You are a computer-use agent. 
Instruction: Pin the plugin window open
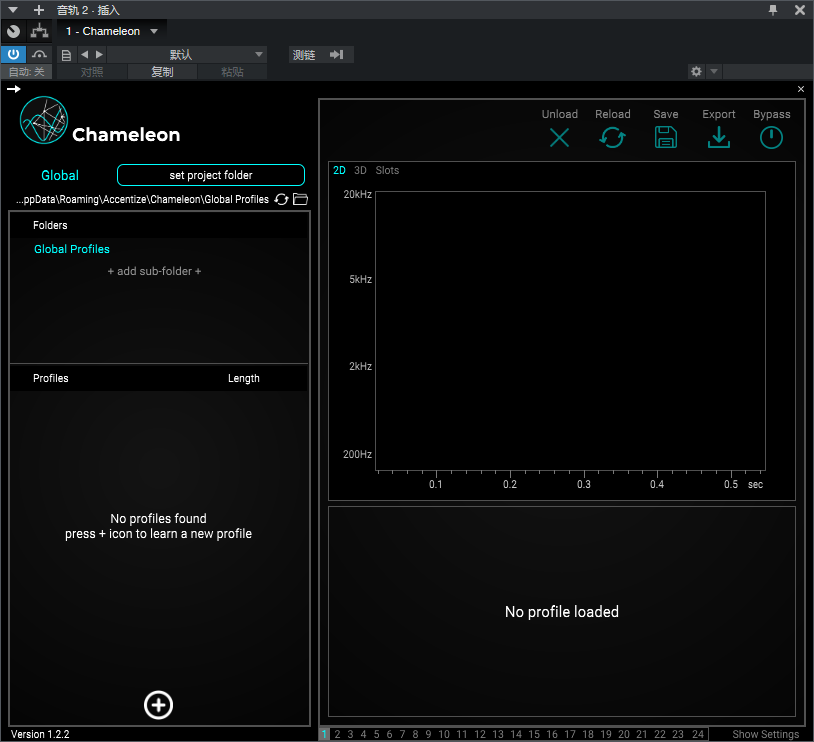click(773, 10)
